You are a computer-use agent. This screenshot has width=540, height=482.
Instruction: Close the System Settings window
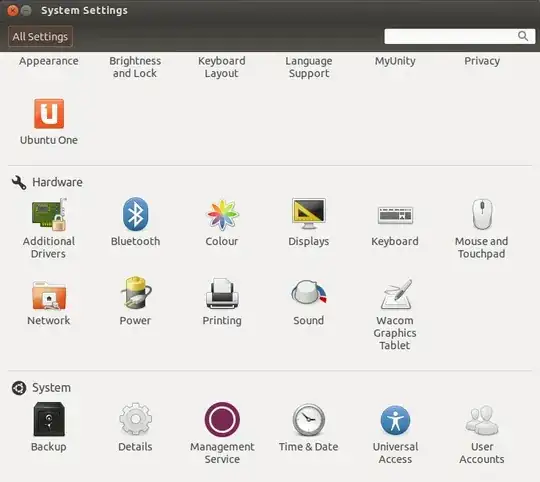[13, 11]
